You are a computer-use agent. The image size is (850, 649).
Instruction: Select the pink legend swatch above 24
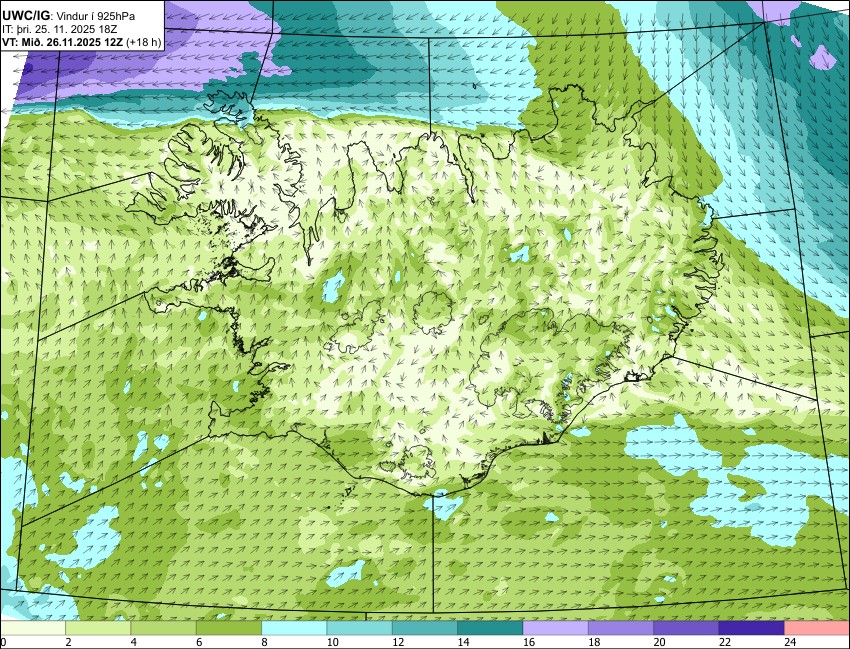click(817, 628)
